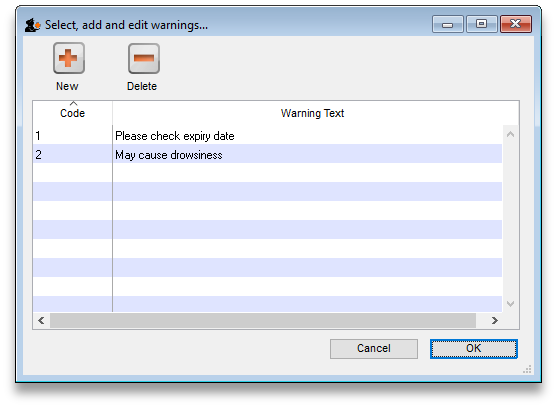The image size is (557, 408).
Task: Click the vertical scrollbar up arrow
Action: pos(510,134)
